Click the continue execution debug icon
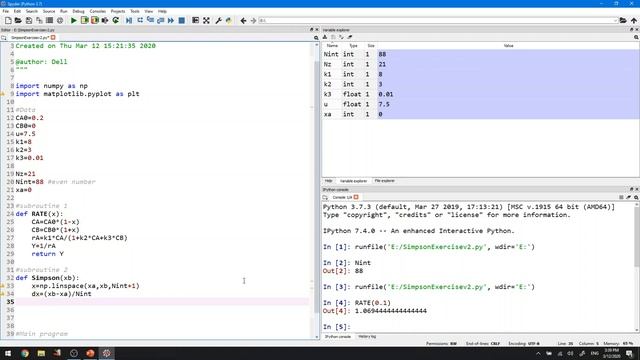Screen dimensions: 640x360 click(x=171, y=20)
